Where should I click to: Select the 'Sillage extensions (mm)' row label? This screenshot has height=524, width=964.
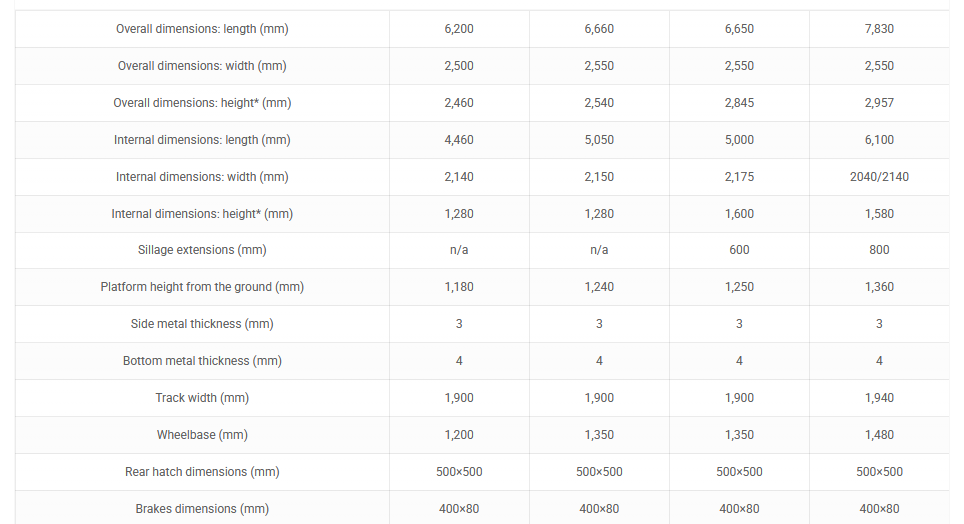(x=202, y=250)
